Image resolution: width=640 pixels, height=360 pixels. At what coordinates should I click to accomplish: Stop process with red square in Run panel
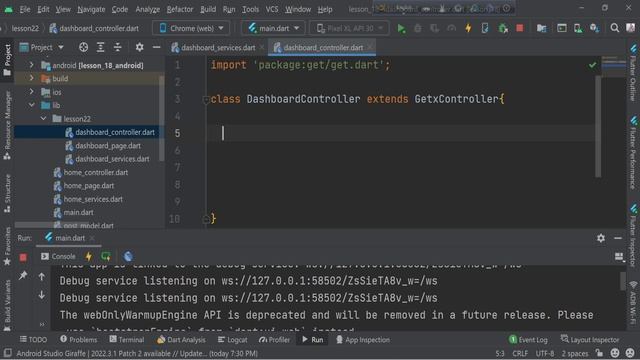click(23, 257)
